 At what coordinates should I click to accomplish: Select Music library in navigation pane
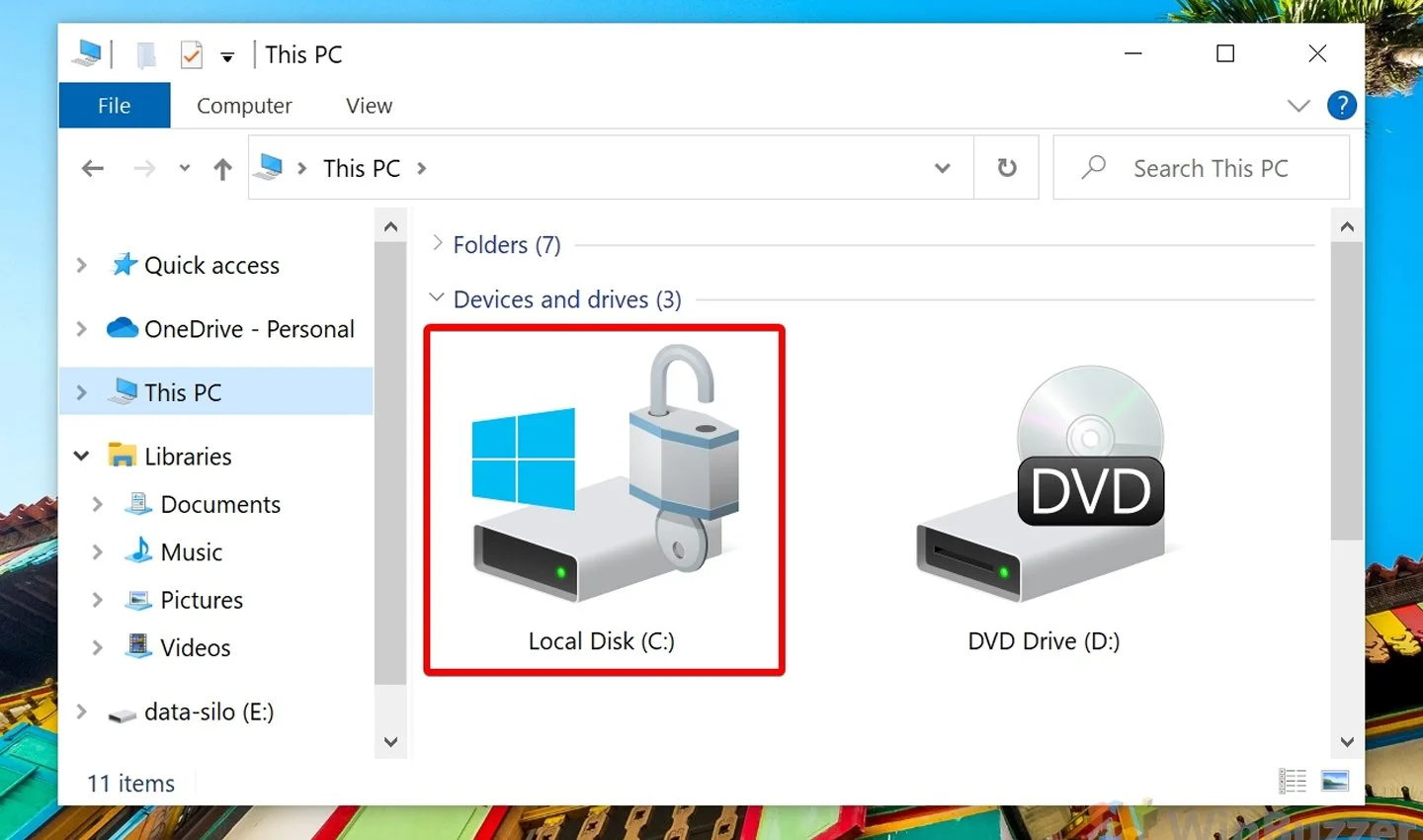coord(192,552)
